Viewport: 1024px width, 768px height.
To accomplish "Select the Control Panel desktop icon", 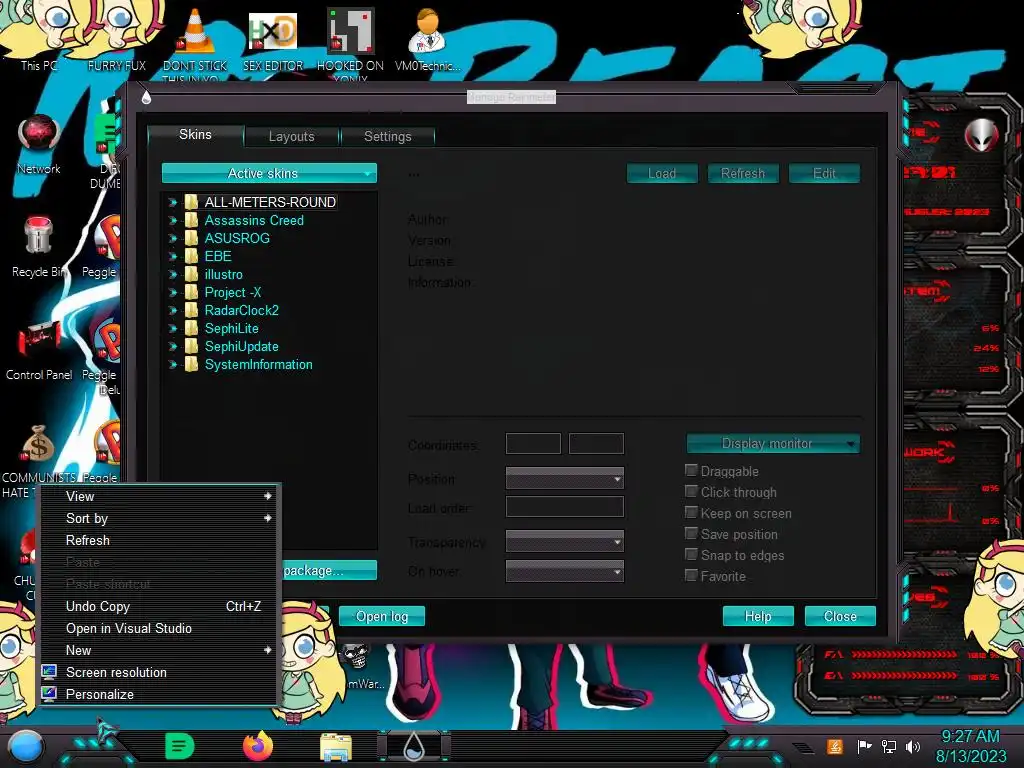I will (x=39, y=340).
